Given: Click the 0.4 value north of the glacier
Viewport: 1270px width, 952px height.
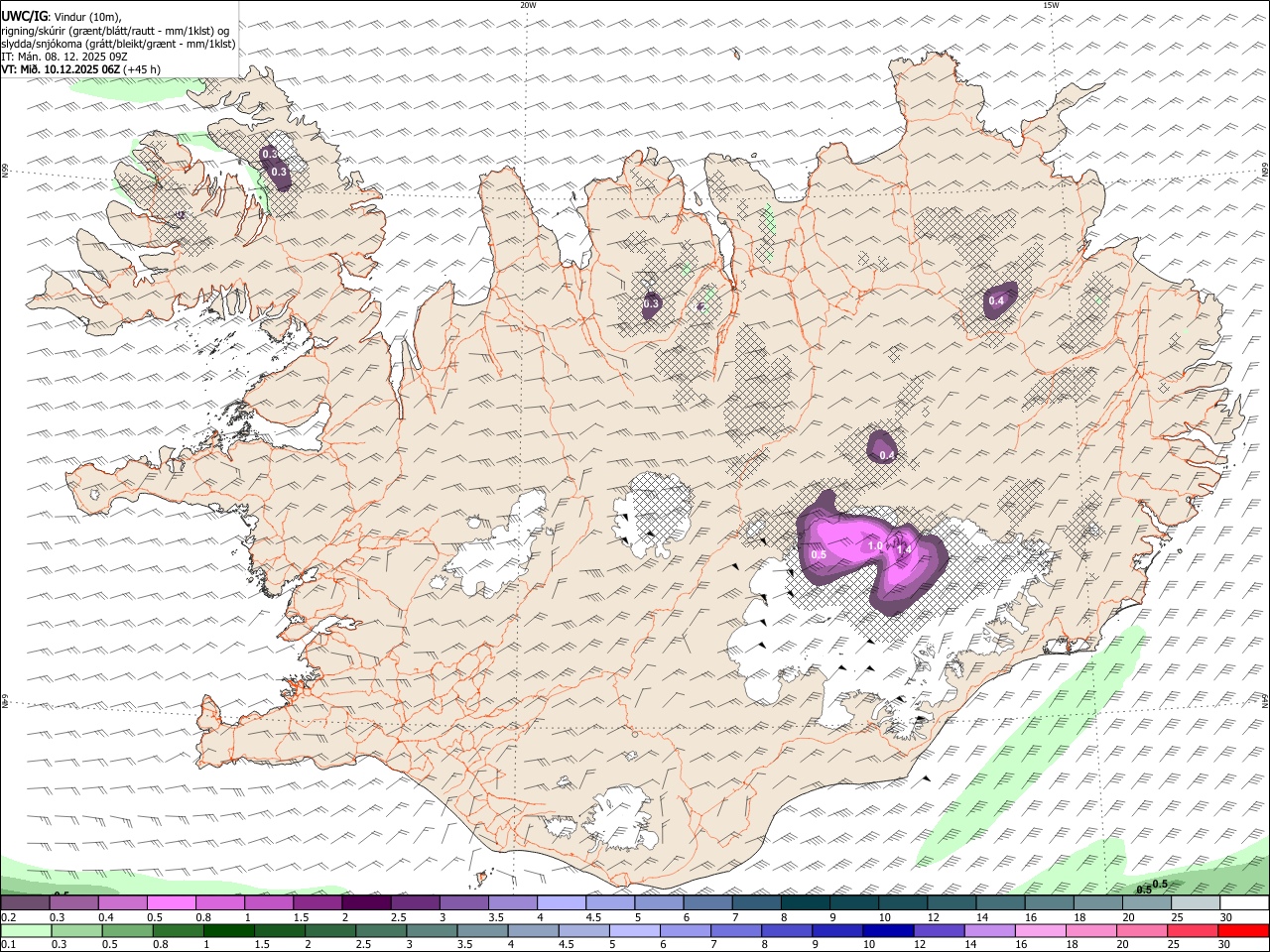Looking at the screenshot, I should (887, 455).
